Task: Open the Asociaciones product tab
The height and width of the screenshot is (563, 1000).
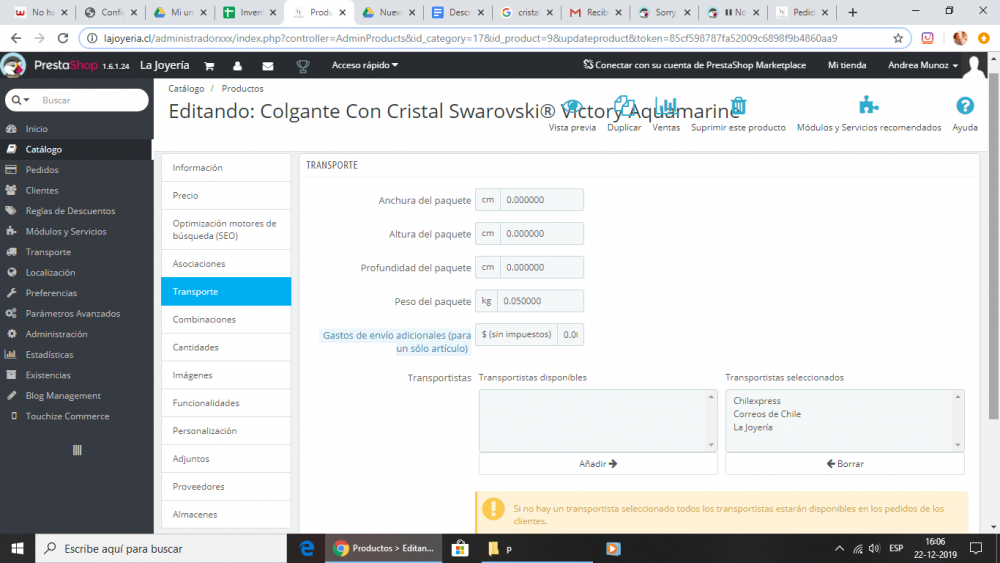Action: [226, 263]
